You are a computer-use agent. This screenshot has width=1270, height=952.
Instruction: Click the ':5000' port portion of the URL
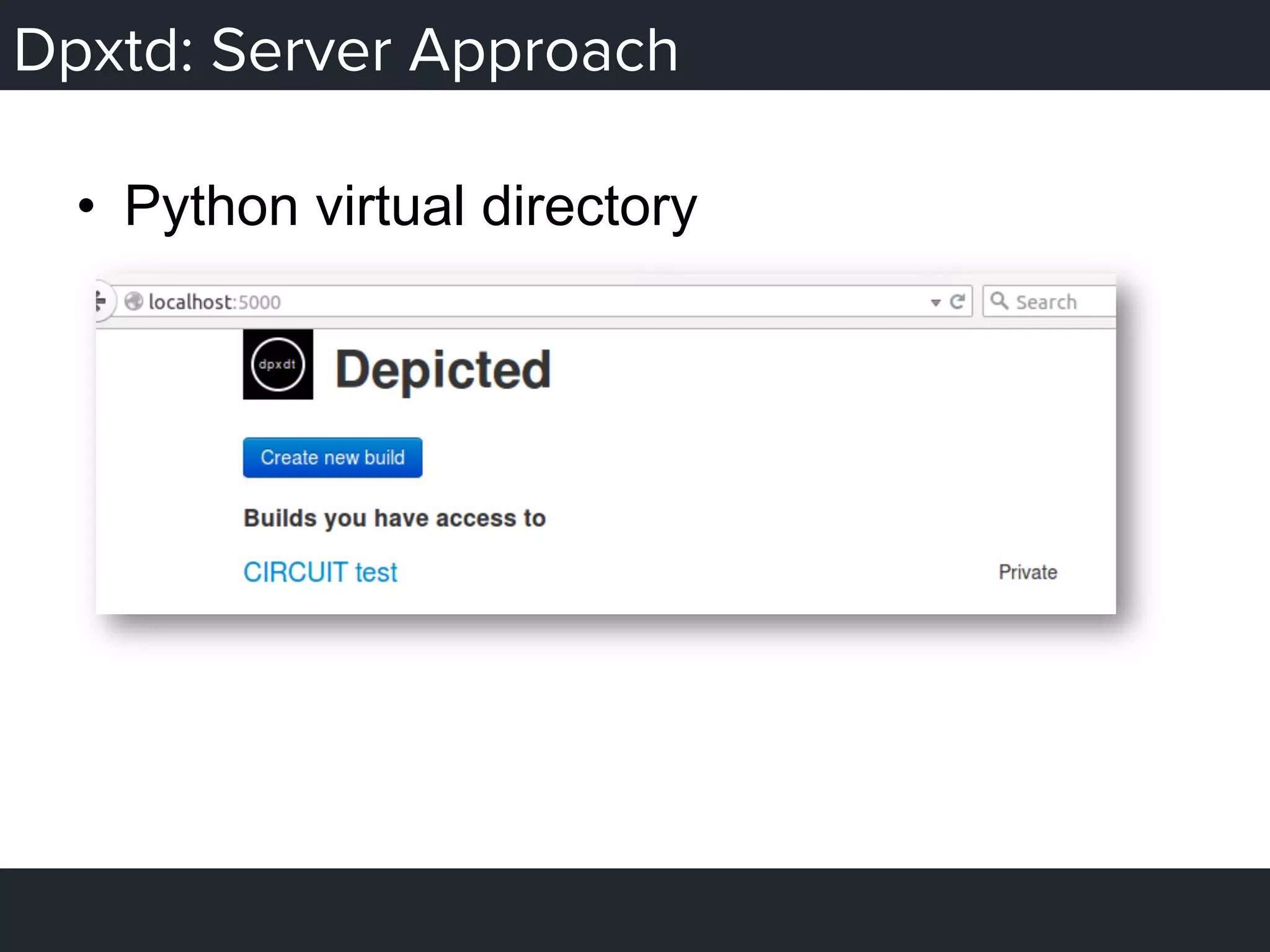pos(257,302)
